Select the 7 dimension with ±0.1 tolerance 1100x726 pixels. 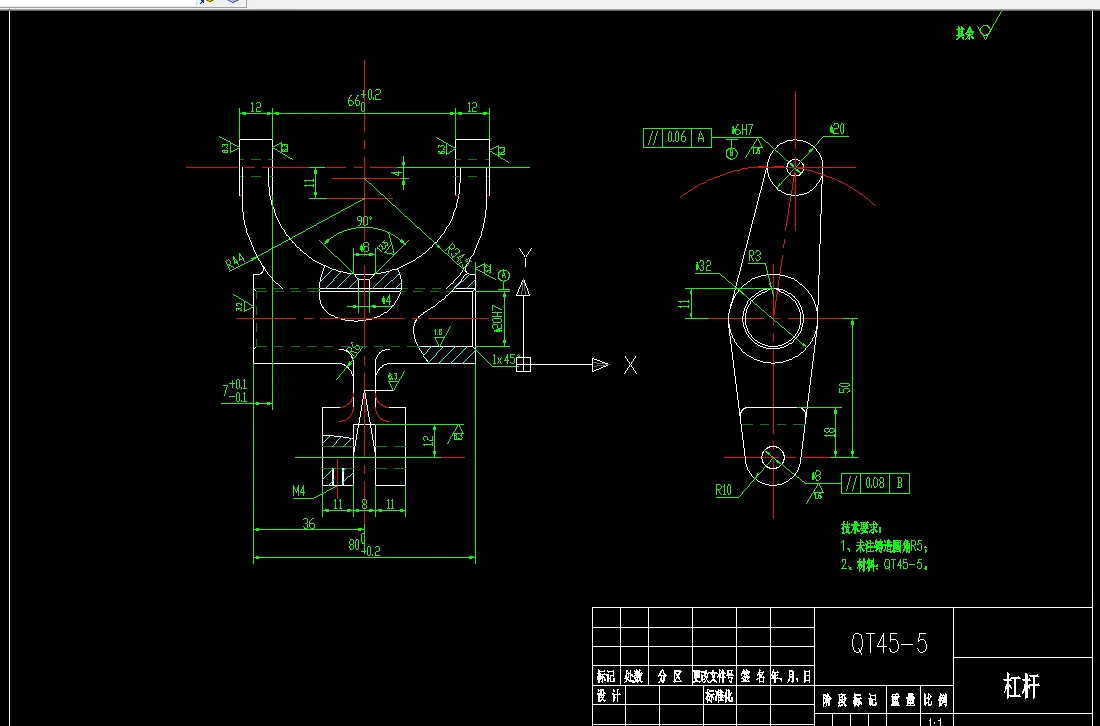click(235, 390)
